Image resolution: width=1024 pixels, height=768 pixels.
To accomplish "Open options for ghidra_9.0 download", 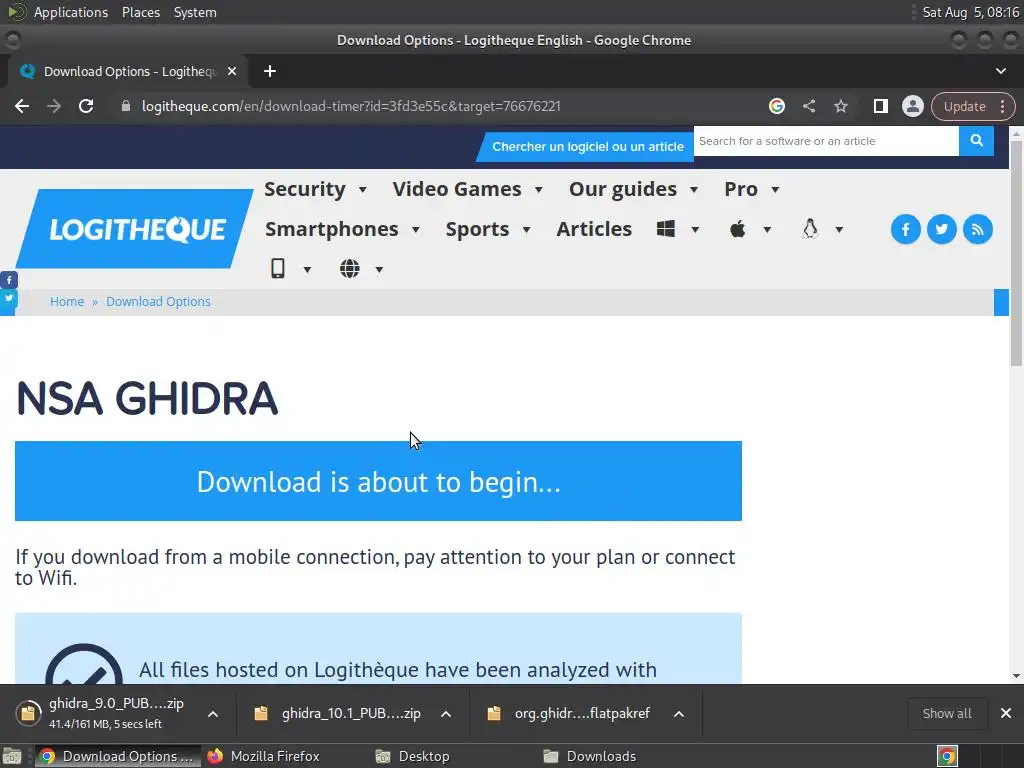I will click(213, 714).
